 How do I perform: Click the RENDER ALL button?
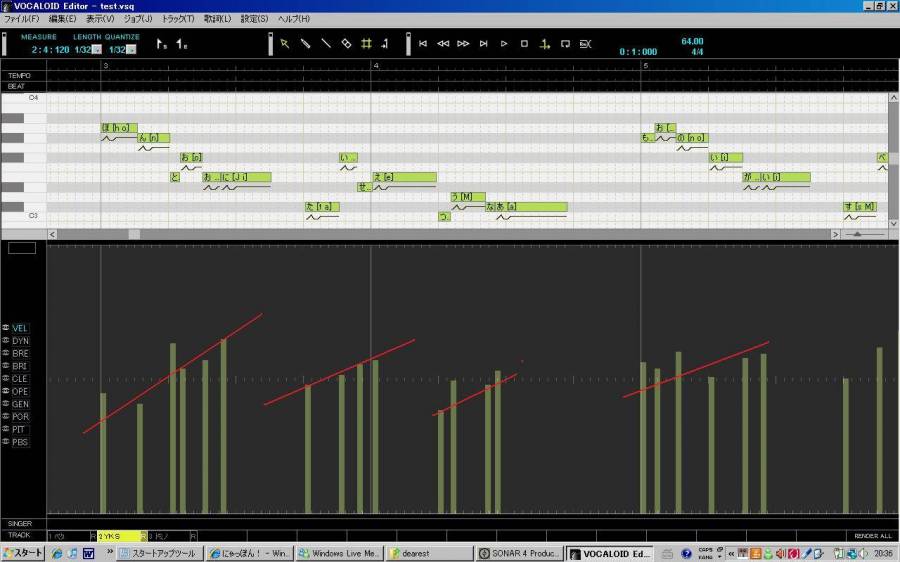point(872,536)
